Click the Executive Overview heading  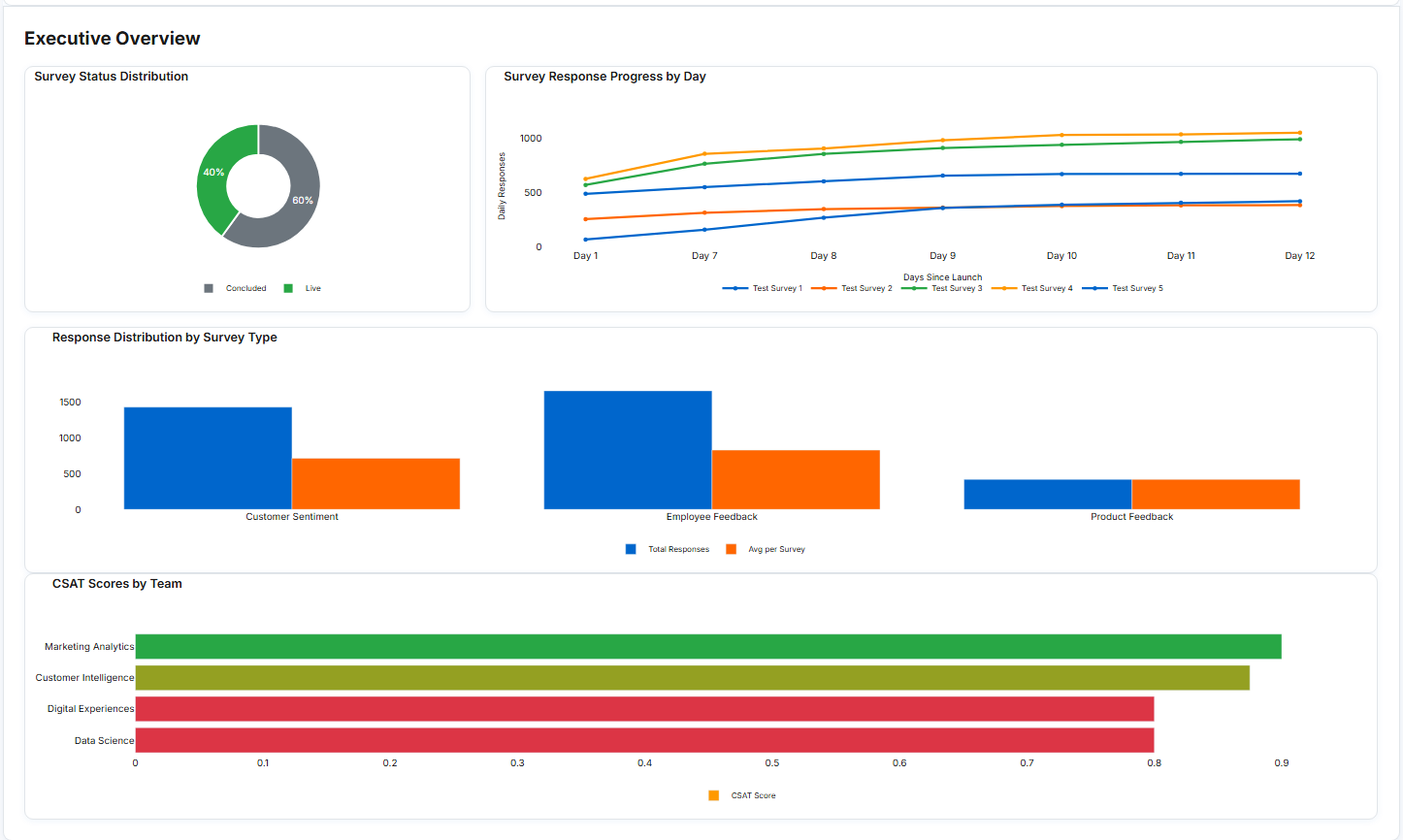pos(113,39)
